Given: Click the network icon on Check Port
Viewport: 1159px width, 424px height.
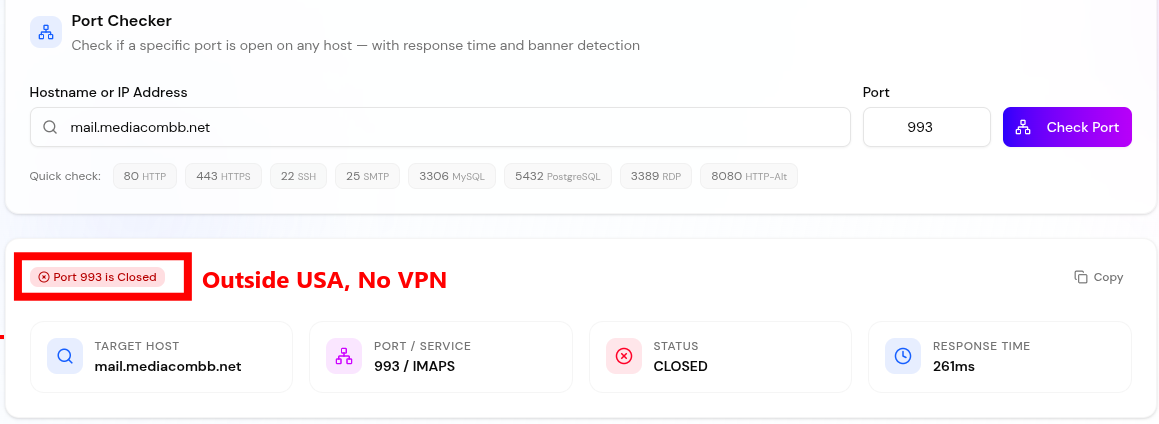Looking at the screenshot, I should click(x=1023, y=128).
